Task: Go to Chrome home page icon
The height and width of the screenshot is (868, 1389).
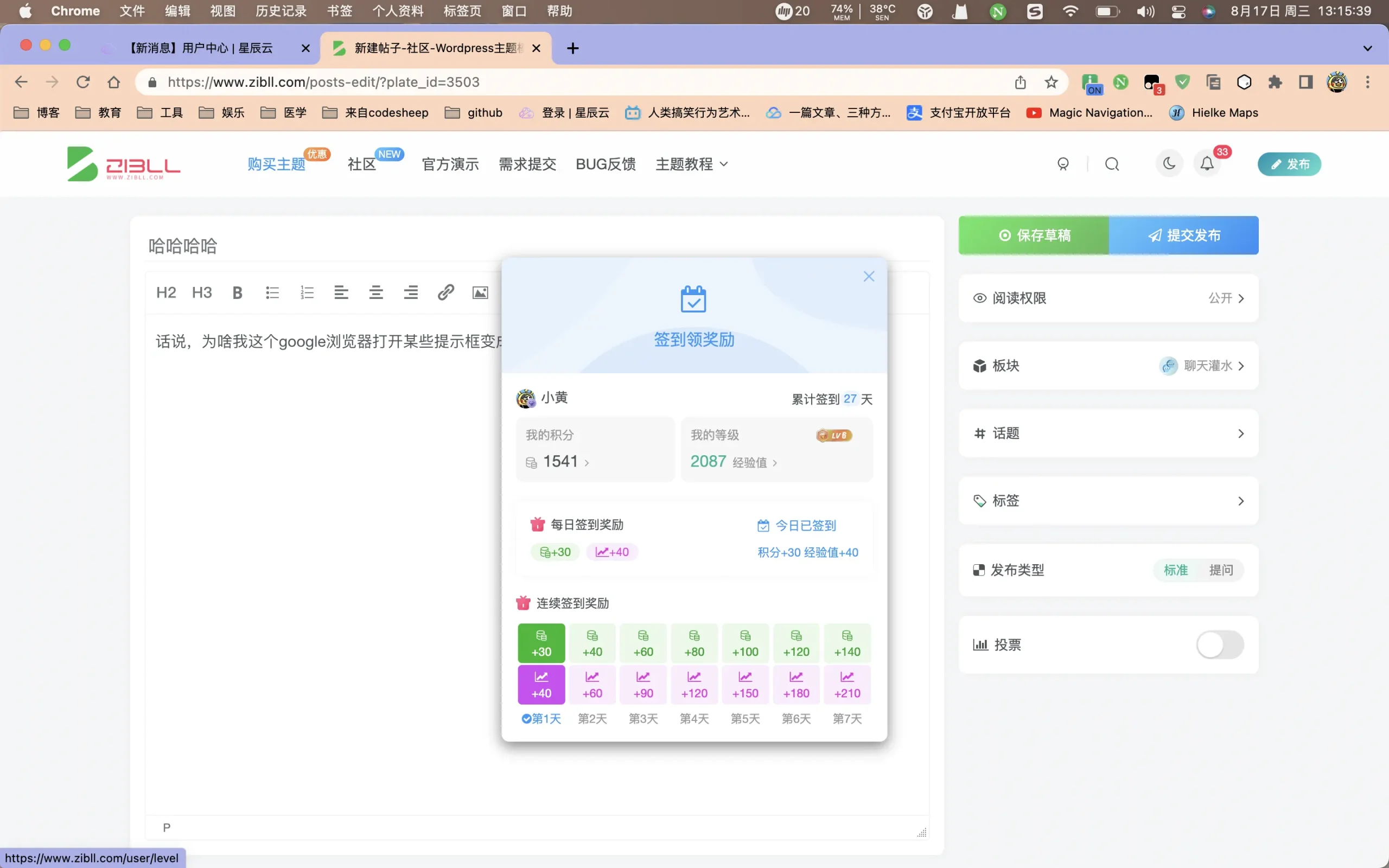Action: (113, 82)
